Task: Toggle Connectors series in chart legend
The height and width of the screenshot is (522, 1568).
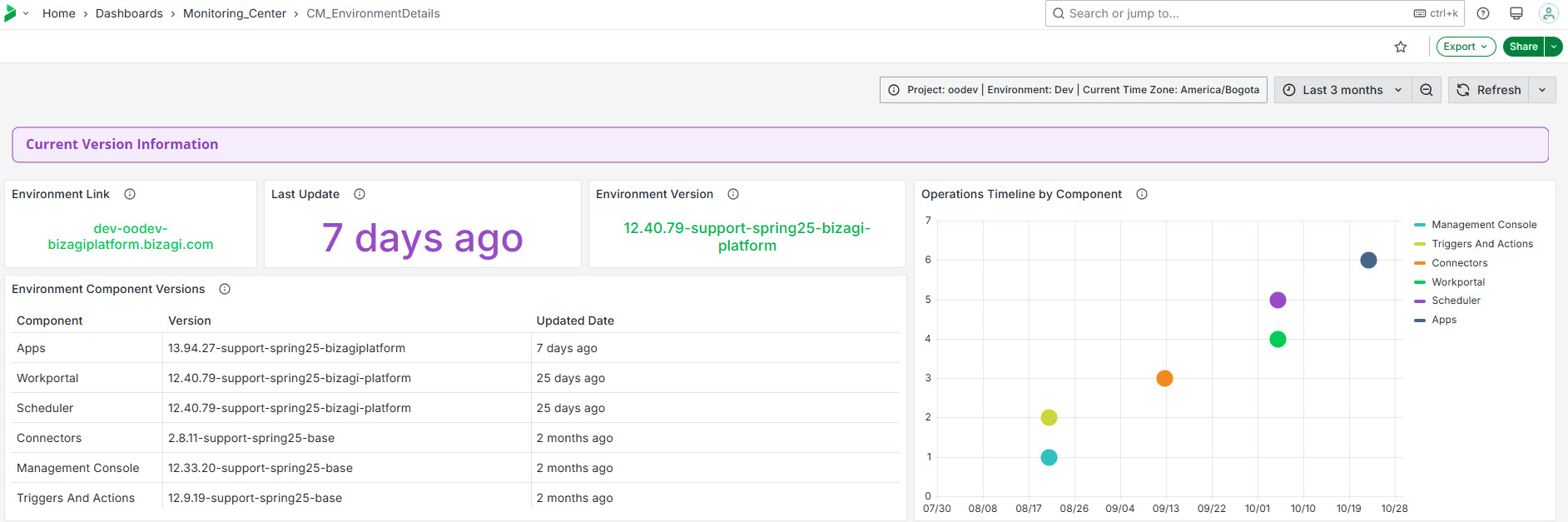Action: coord(1459,263)
